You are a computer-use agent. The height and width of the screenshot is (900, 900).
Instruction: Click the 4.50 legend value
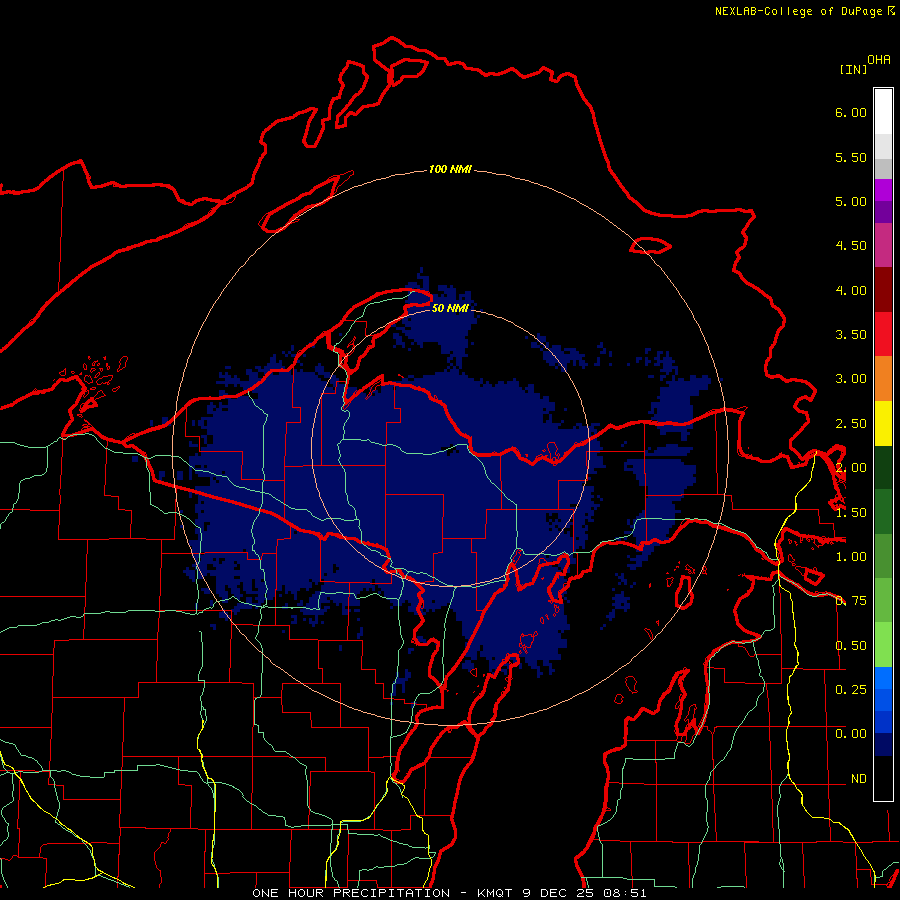click(851, 246)
